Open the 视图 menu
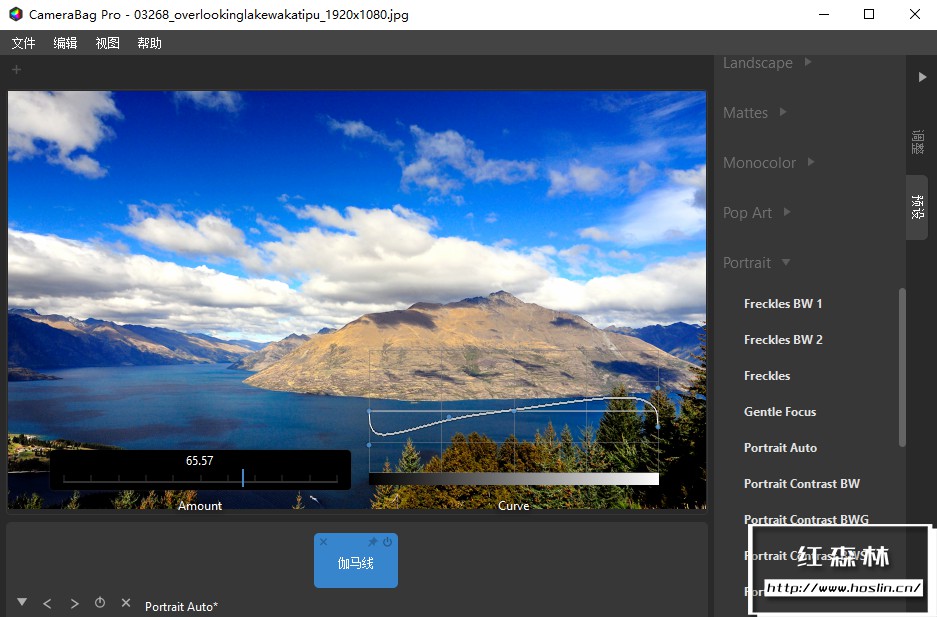937x617 pixels. click(x=108, y=43)
